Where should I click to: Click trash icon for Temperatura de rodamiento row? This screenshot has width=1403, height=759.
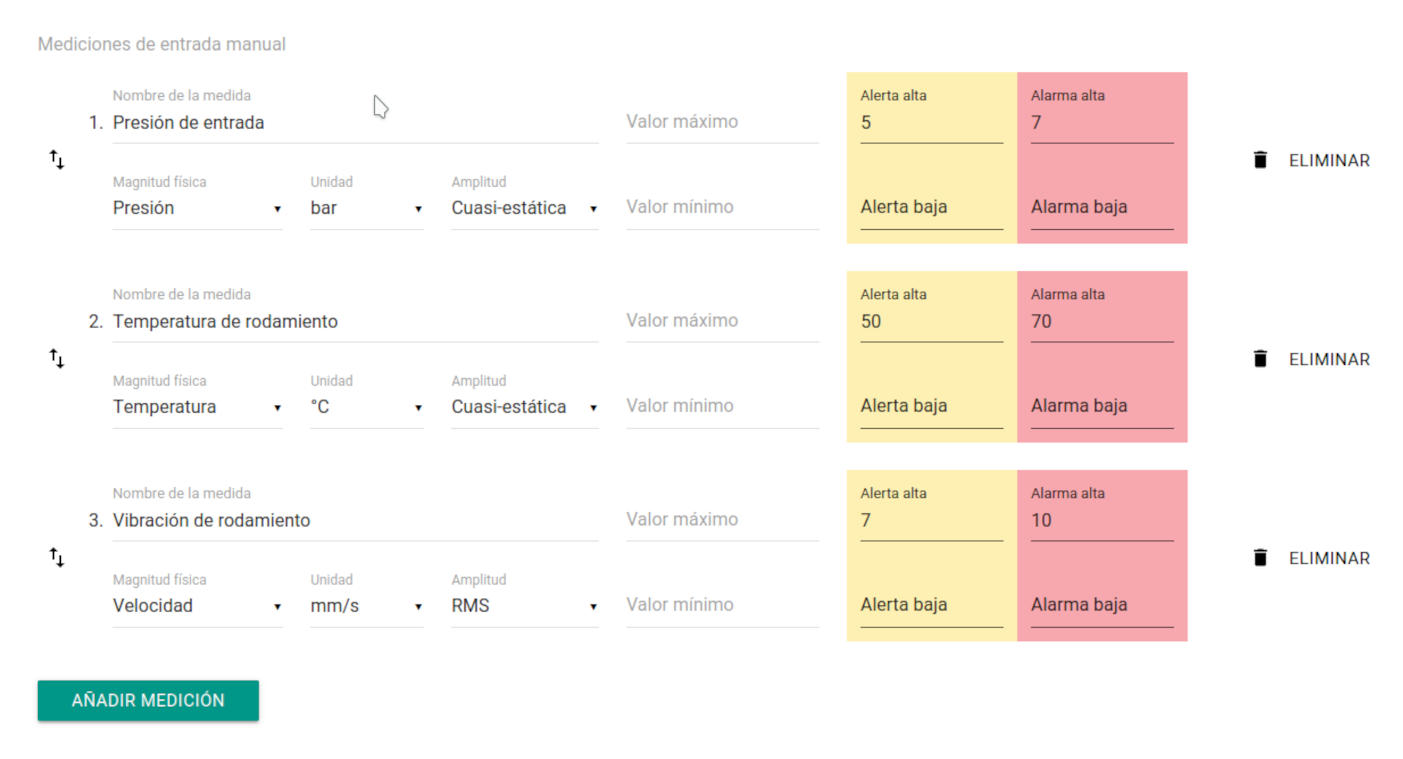pyautogui.click(x=1260, y=359)
